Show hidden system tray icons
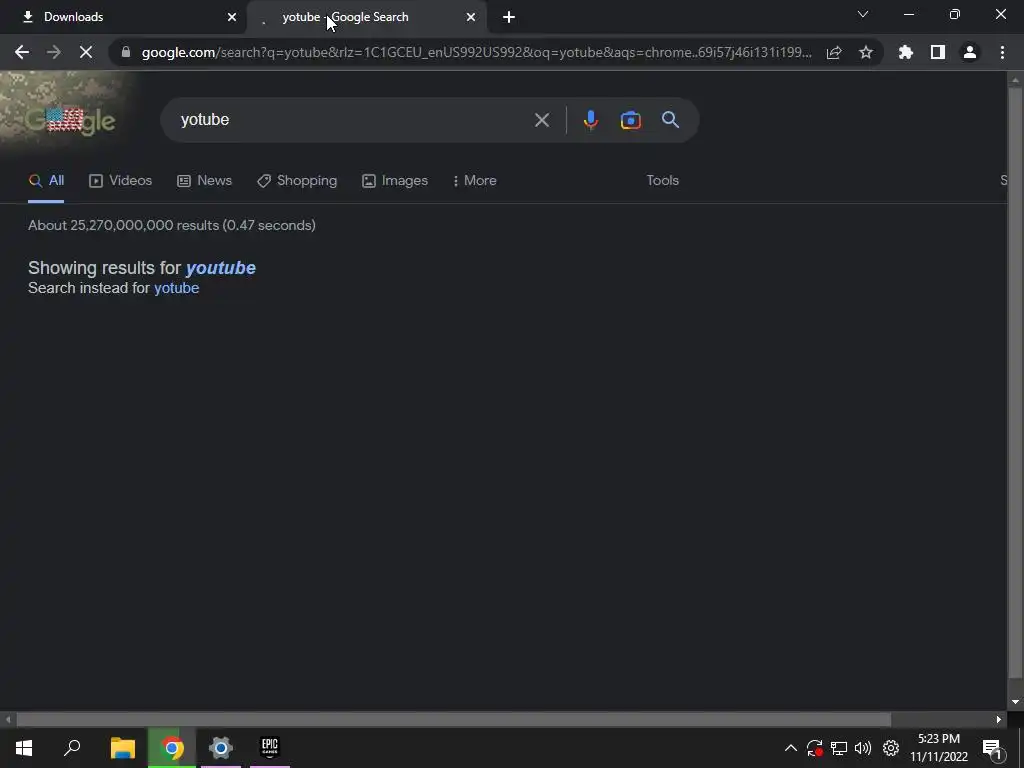This screenshot has height=768, width=1024. point(790,748)
